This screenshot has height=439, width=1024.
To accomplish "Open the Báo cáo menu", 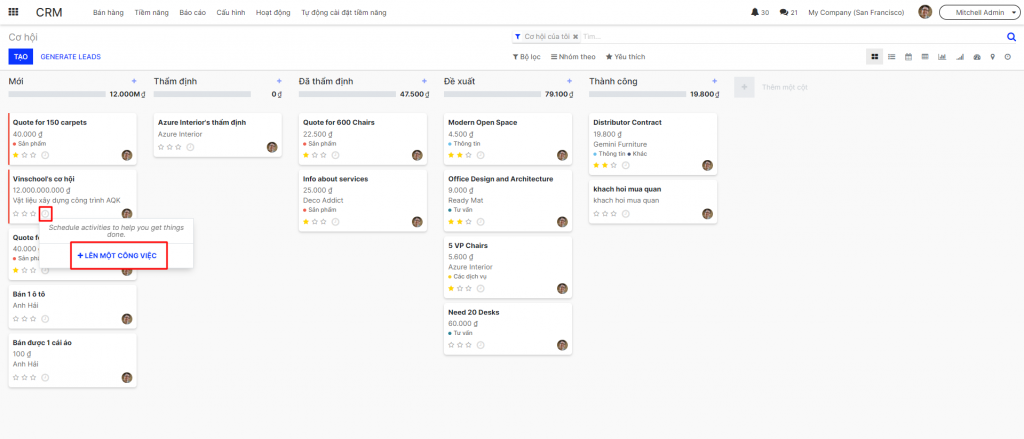I will [192, 12].
